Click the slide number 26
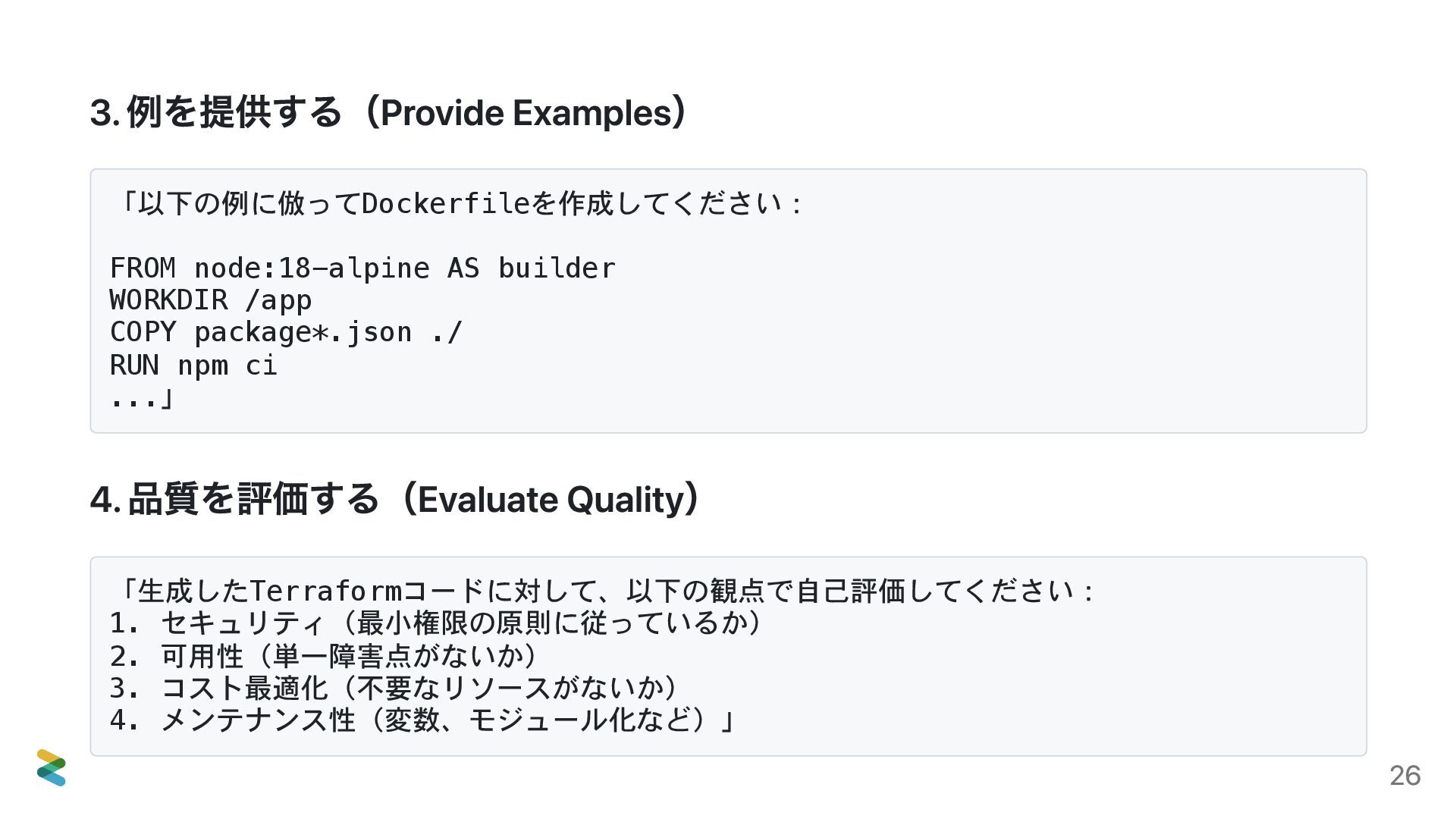Image resolution: width=1456 pixels, height=819 pixels. point(1404,776)
